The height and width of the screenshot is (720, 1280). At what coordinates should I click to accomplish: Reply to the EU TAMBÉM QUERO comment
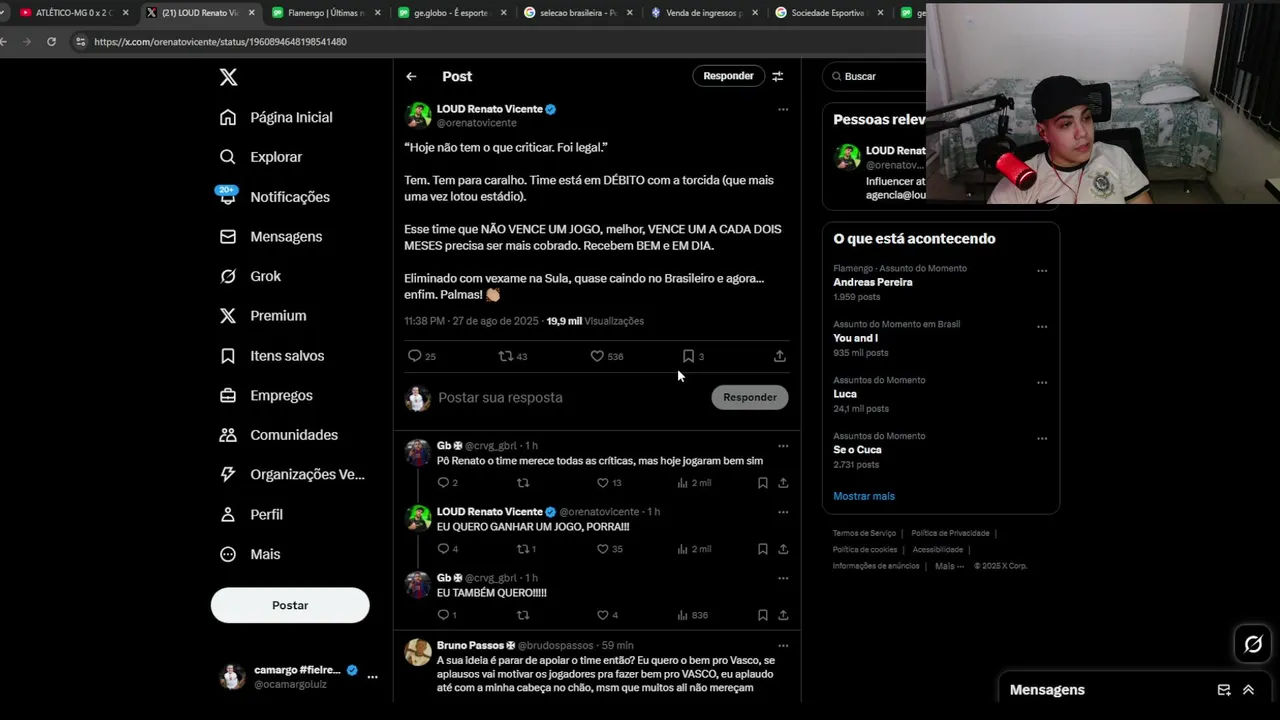(444, 615)
